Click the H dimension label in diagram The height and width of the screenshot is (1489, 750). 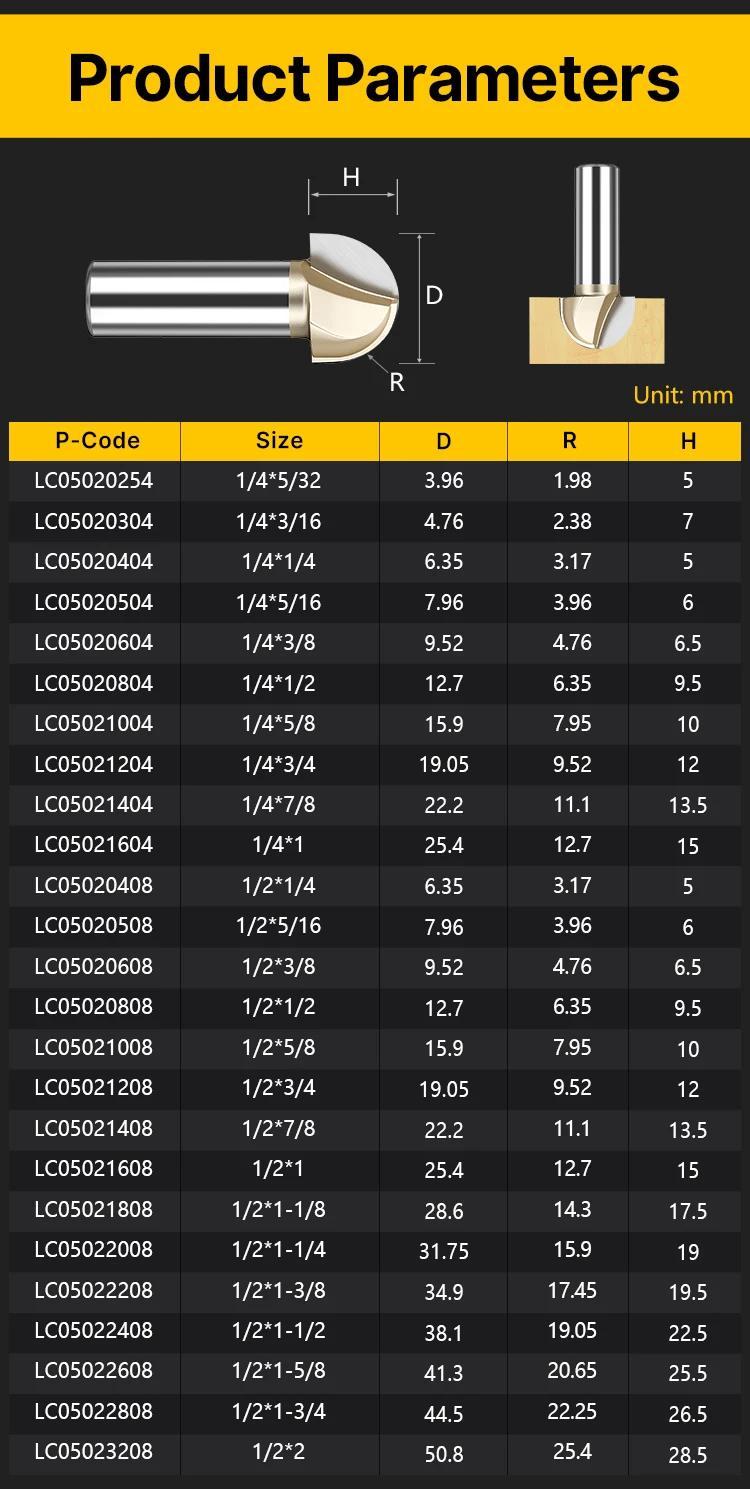351,178
